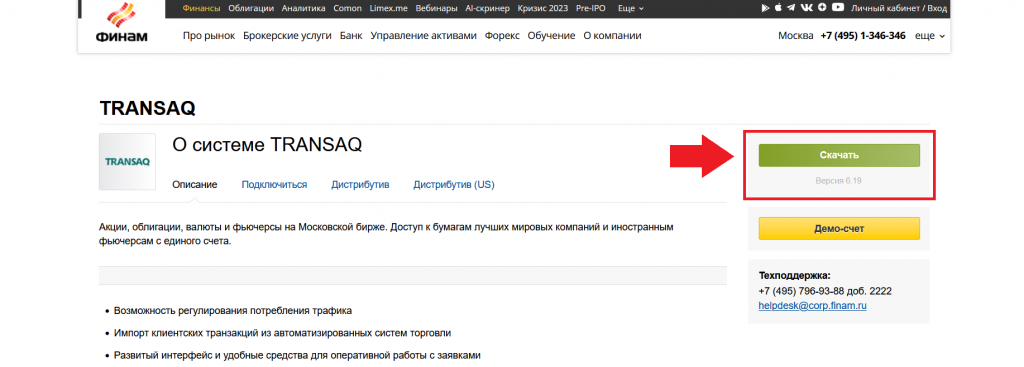Open the О компании navigation item
The image size is (1024, 367).
(x=612, y=36)
